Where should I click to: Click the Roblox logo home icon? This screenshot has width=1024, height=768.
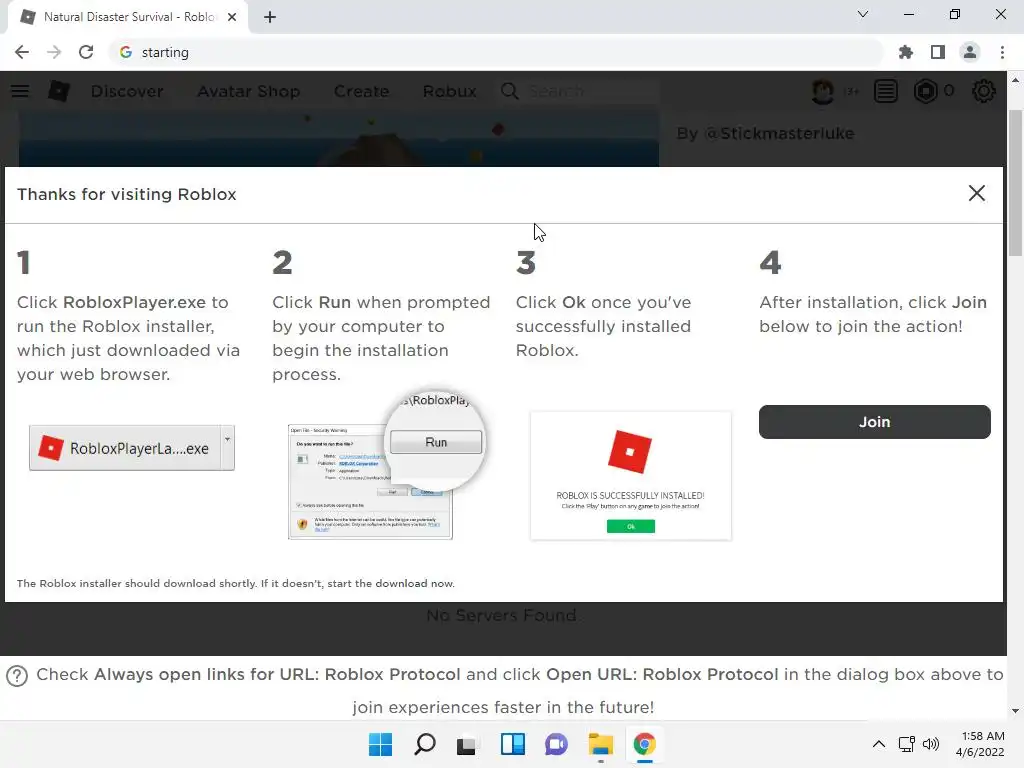(59, 91)
